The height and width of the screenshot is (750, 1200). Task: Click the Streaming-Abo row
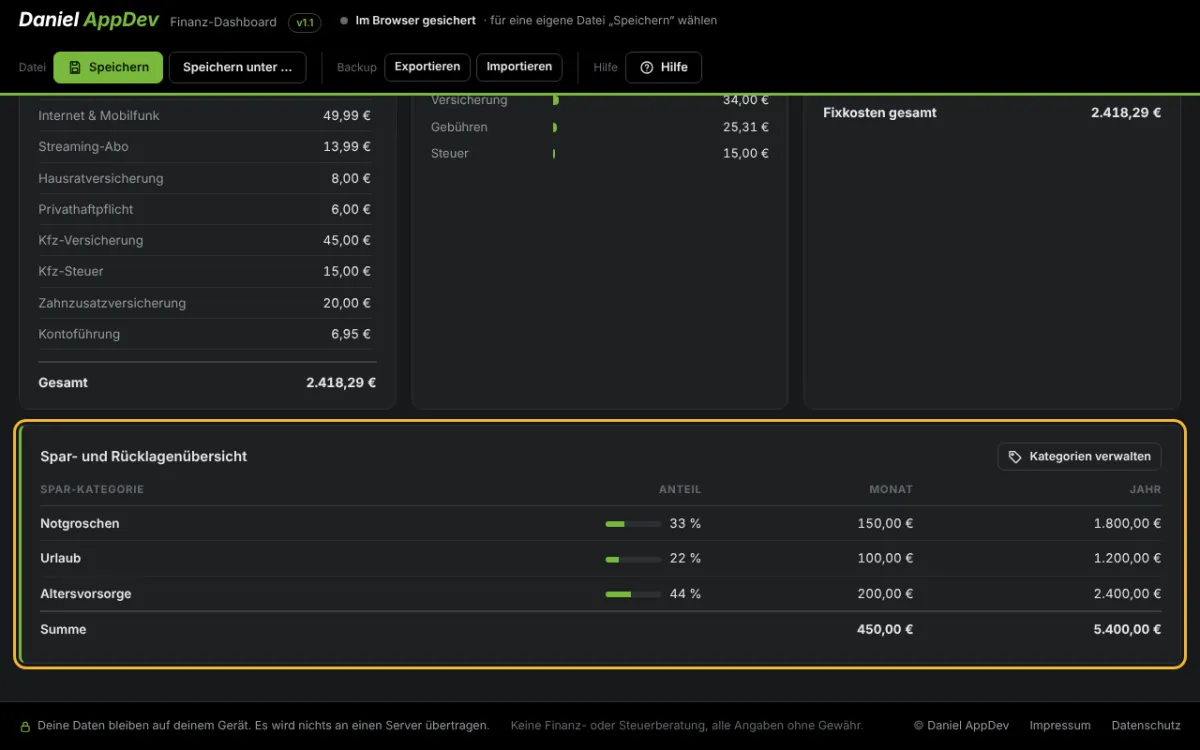tap(207, 147)
